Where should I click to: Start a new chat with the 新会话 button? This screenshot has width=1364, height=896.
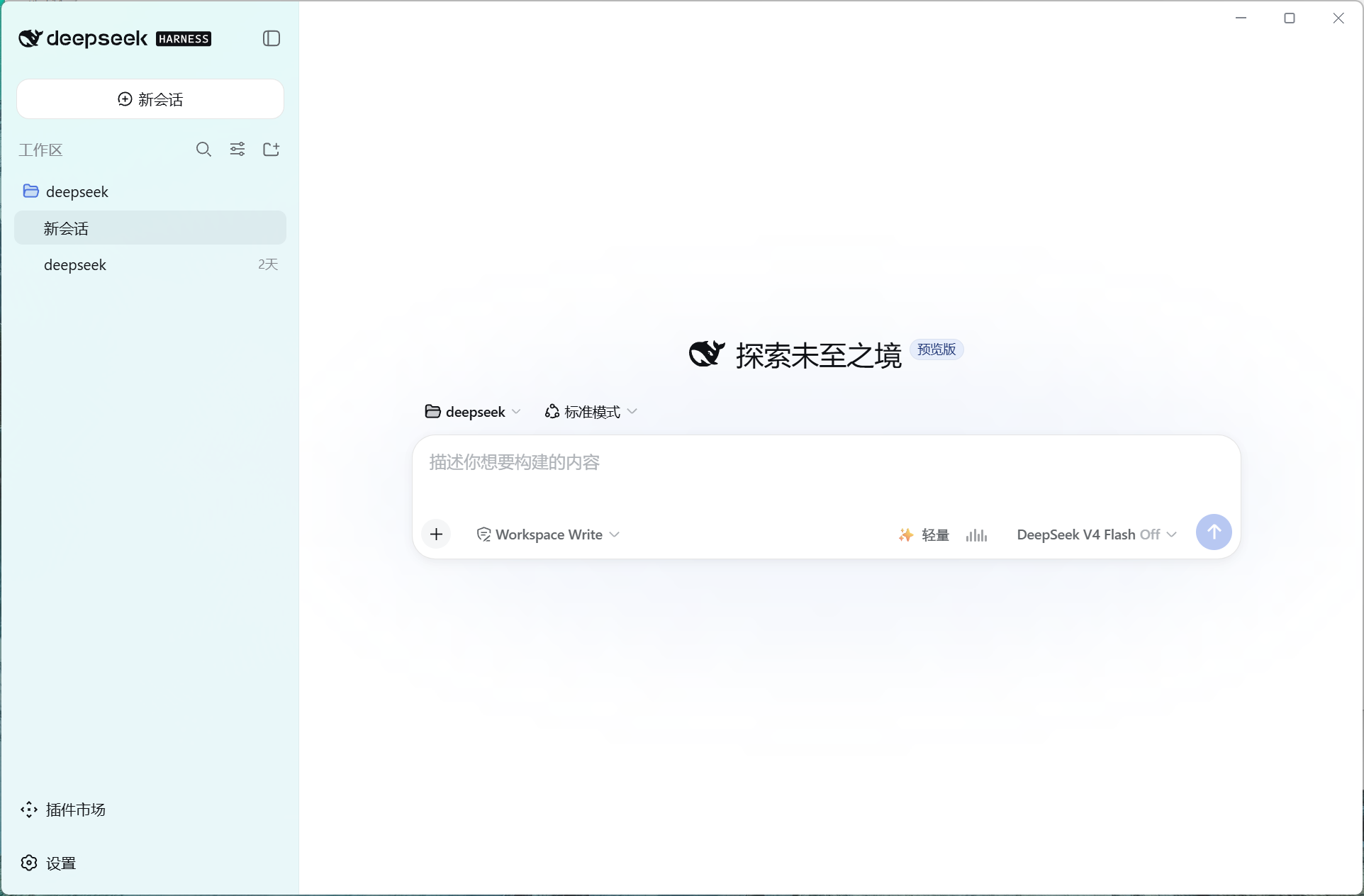pyautogui.click(x=150, y=99)
